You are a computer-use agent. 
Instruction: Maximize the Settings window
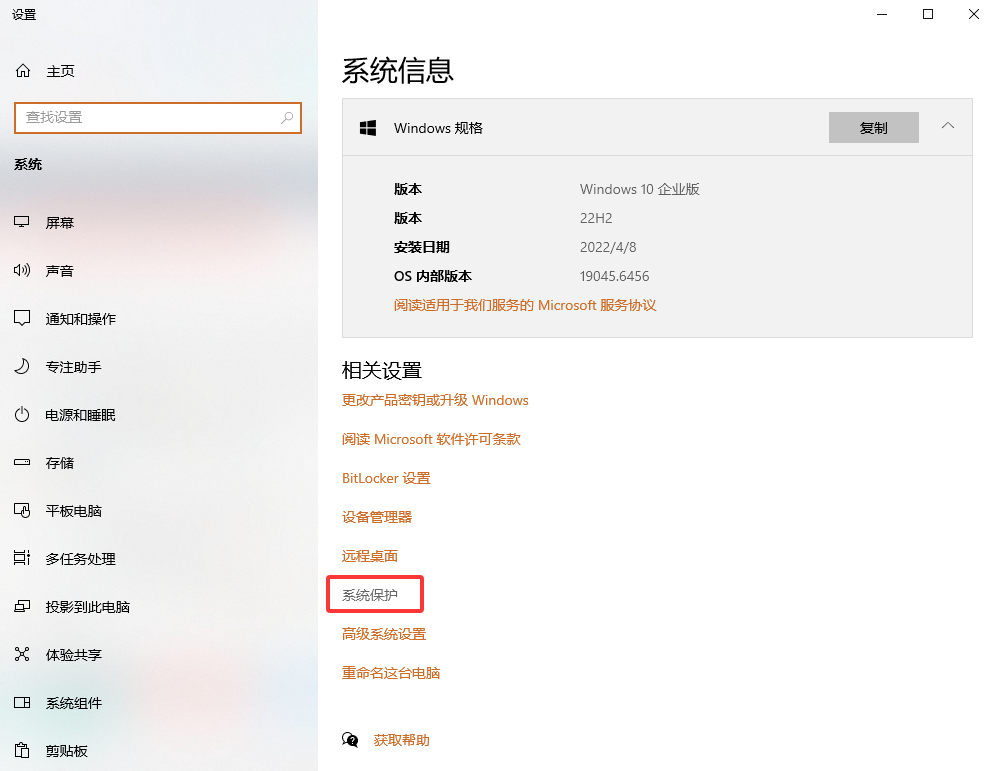(928, 14)
